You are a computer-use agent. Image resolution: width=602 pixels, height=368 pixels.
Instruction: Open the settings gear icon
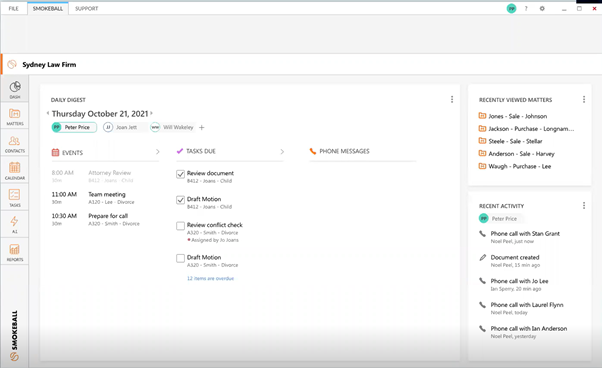tap(542, 8)
